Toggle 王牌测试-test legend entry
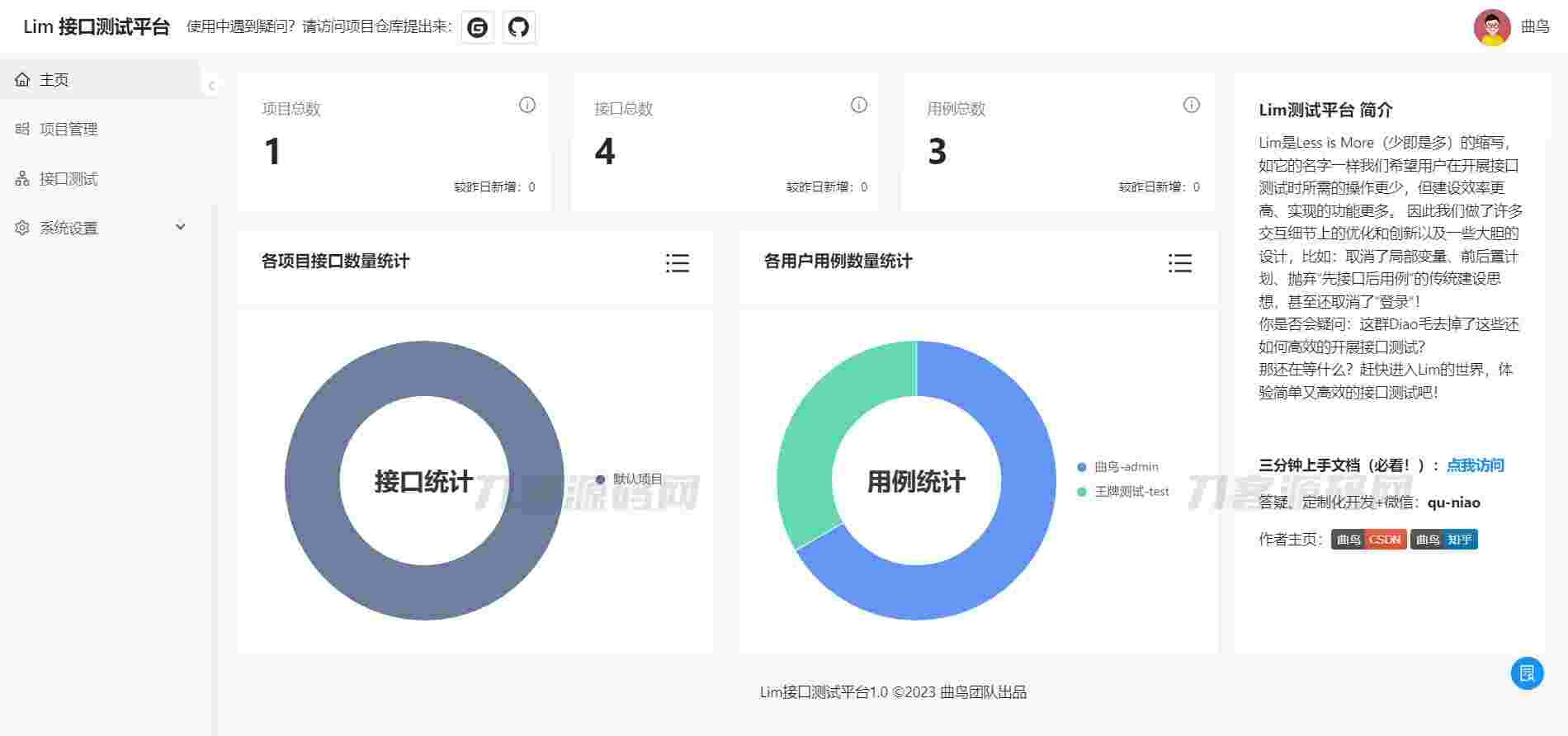The height and width of the screenshot is (736, 1568). 1123,492
